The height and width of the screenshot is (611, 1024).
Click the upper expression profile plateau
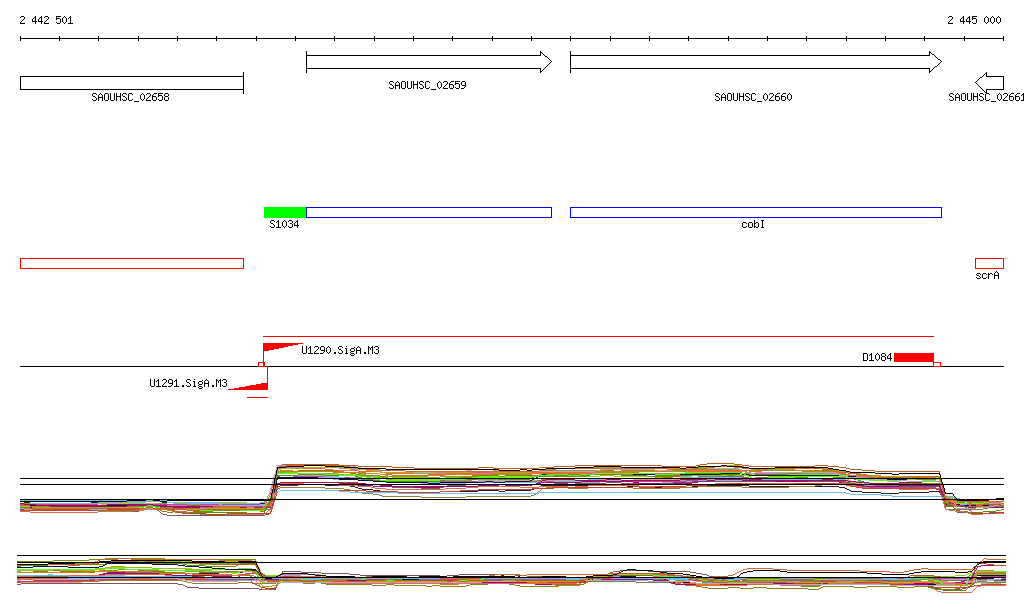click(600, 478)
